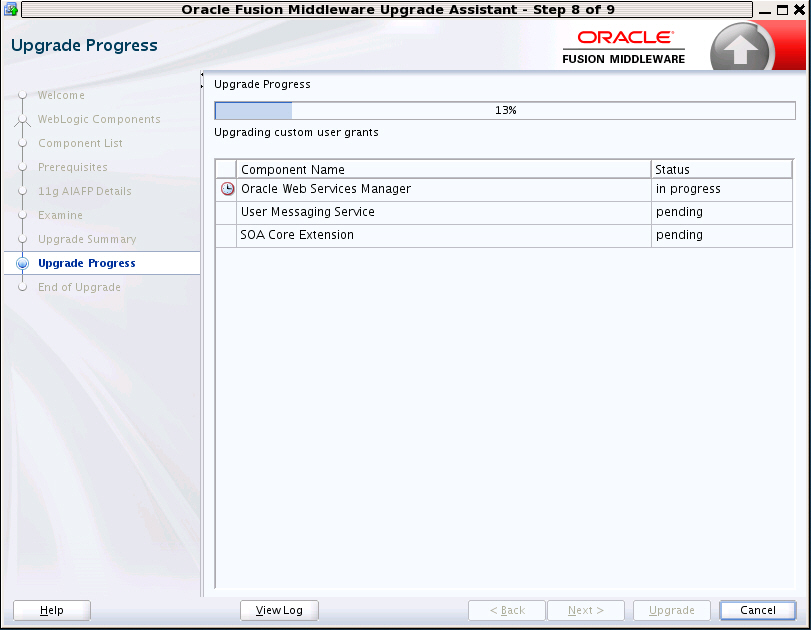
Task: Click pending status for SOA Core Extension
Action: (x=722, y=235)
